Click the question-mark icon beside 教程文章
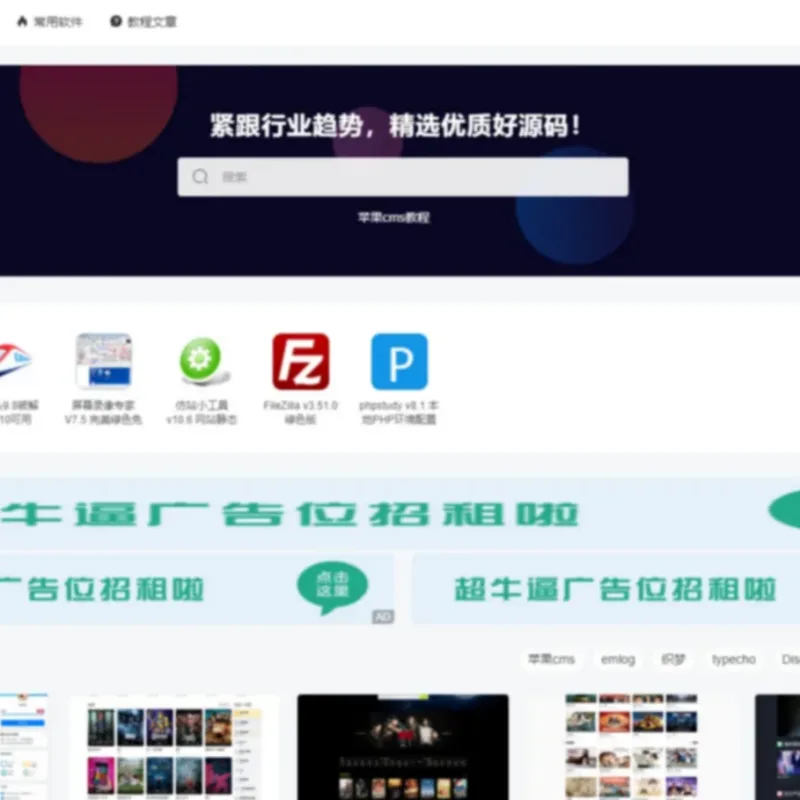Viewport: 800px width, 800px height. point(116,21)
